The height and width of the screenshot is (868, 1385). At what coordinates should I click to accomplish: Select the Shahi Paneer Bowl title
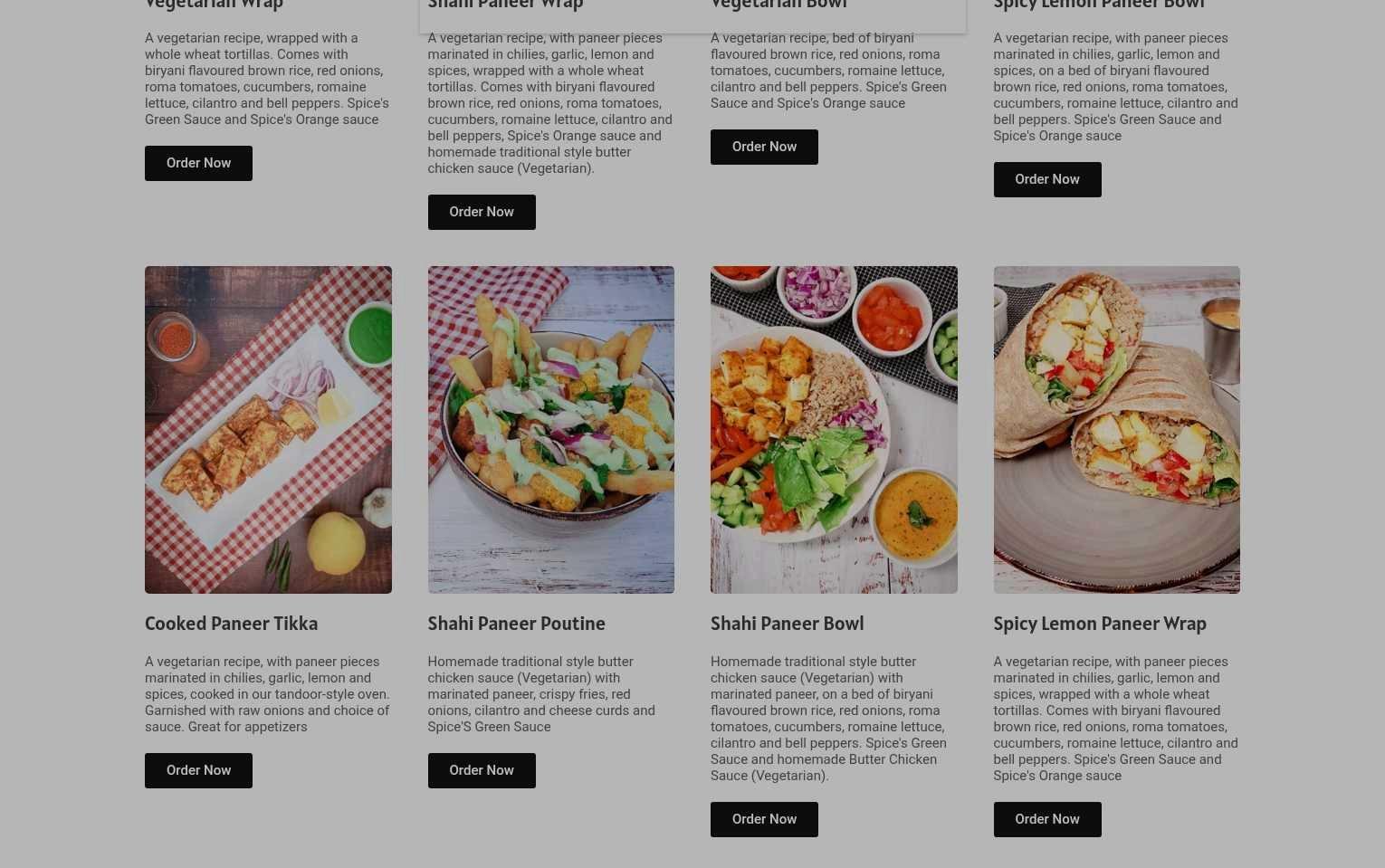pyautogui.click(x=788, y=624)
